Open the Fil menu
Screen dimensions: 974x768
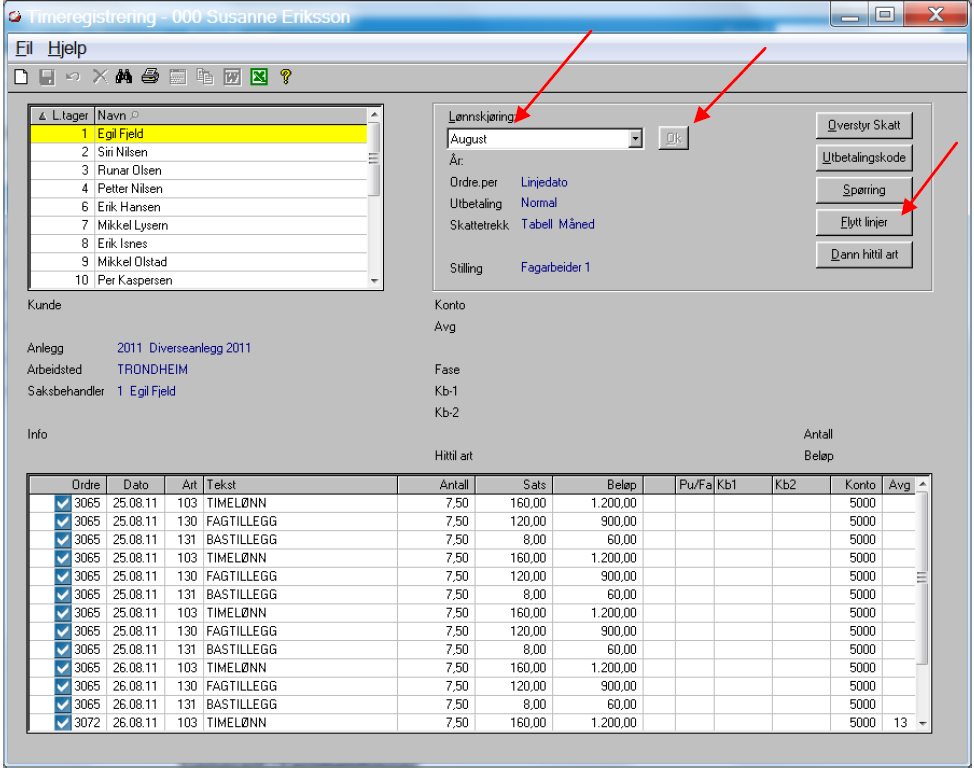point(24,48)
